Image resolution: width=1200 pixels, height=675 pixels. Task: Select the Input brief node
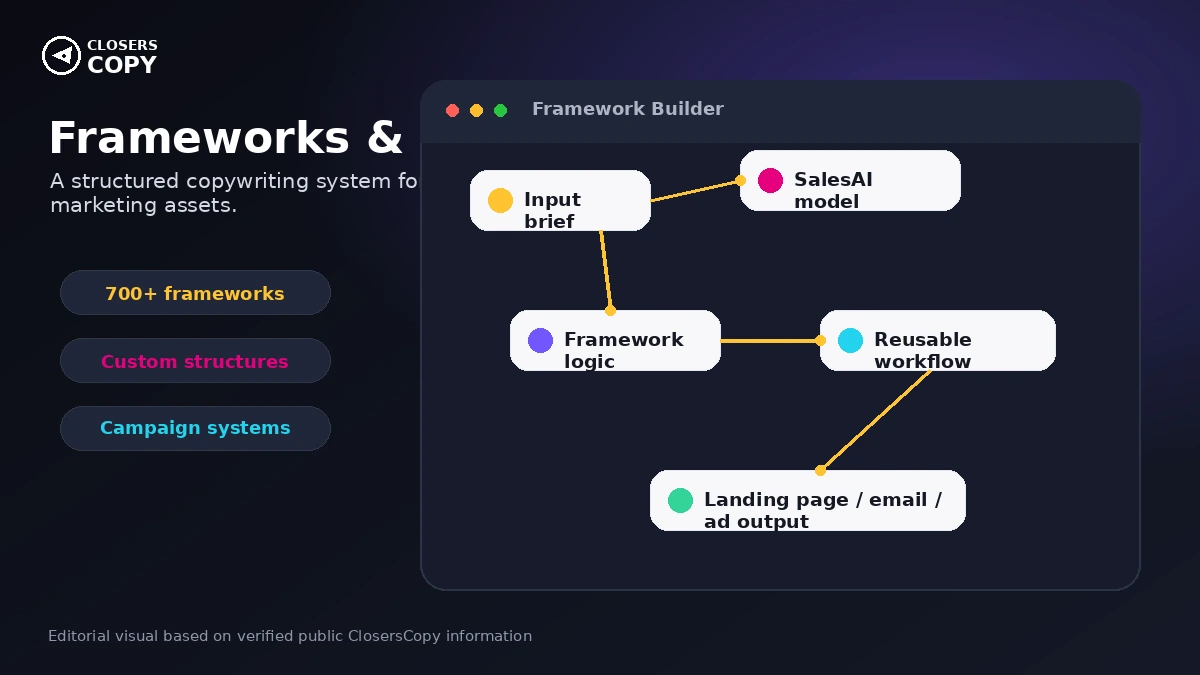(x=560, y=200)
